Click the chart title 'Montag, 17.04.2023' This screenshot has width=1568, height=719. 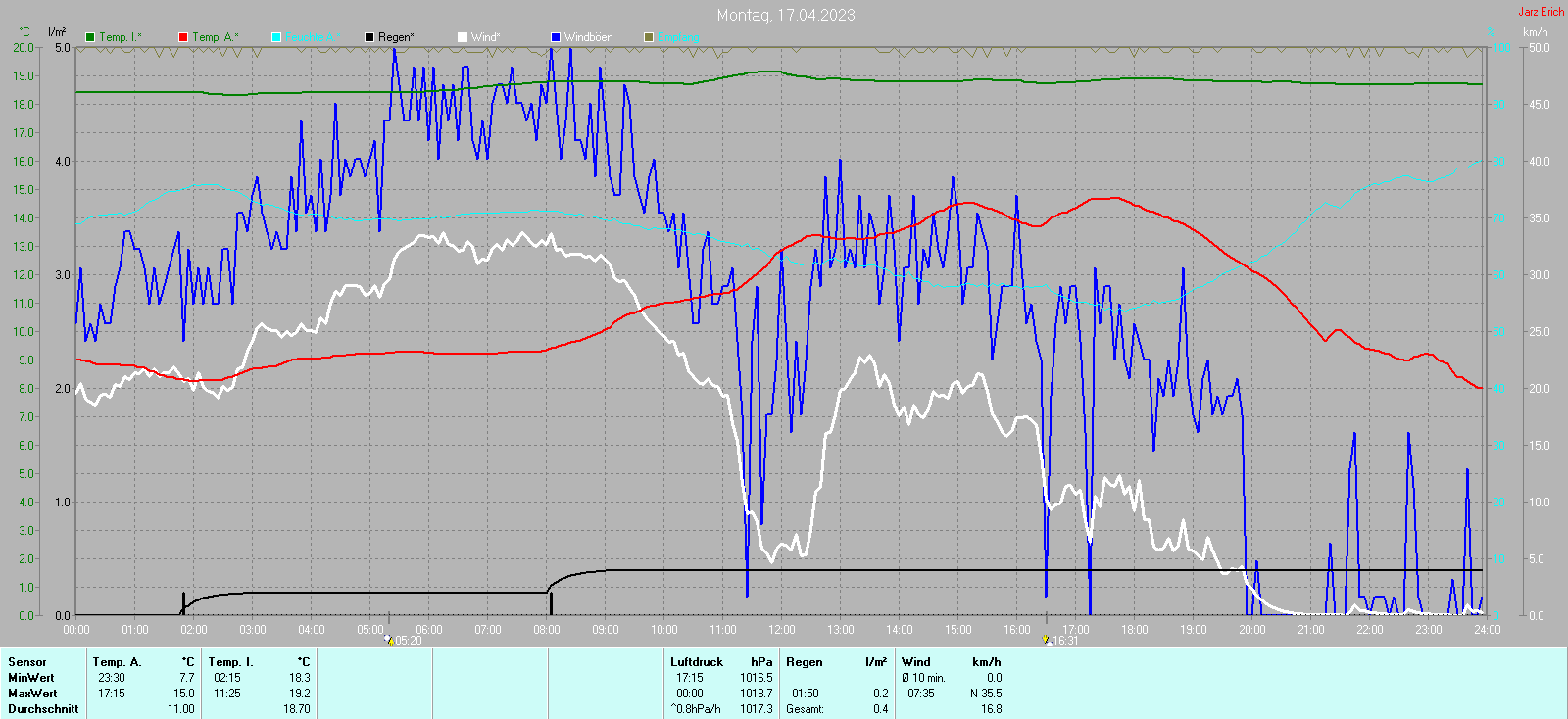pyautogui.click(x=786, y=15)
